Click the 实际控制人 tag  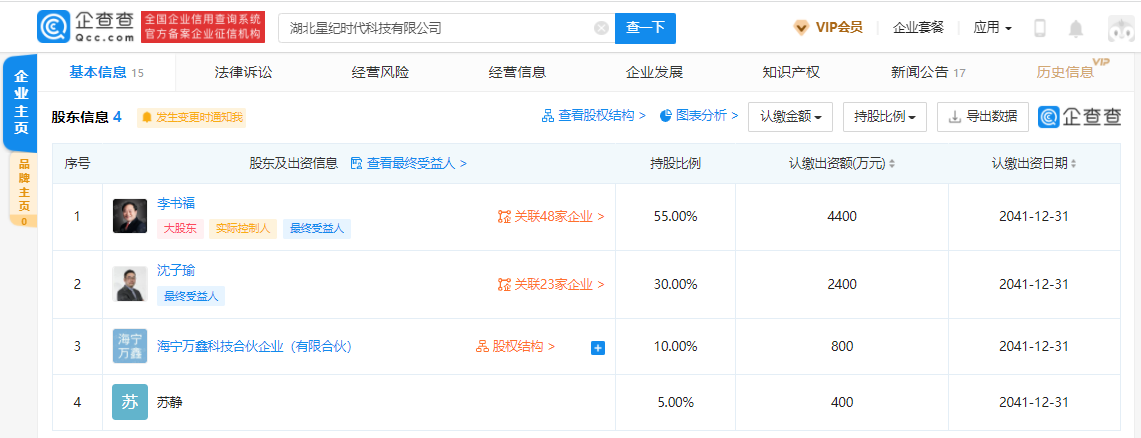[243, 229]
